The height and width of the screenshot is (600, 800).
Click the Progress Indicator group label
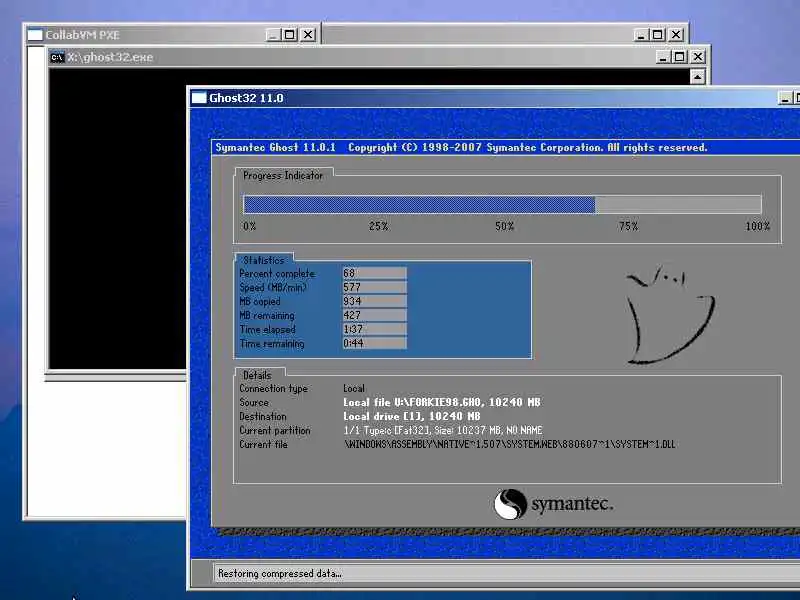click(x=283, y=176)
